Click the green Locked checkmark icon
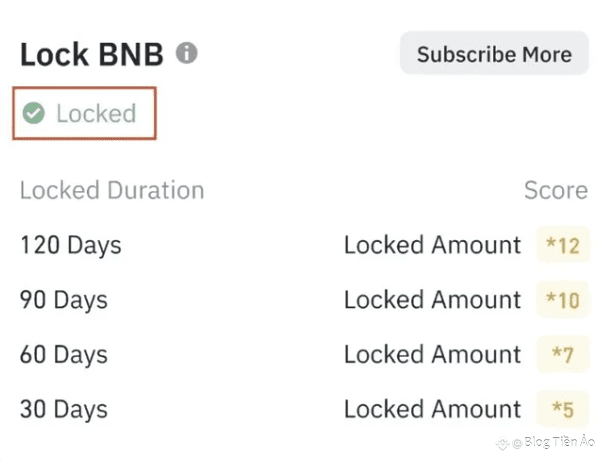This screenshot has height=460, width=603. [33, 113]
